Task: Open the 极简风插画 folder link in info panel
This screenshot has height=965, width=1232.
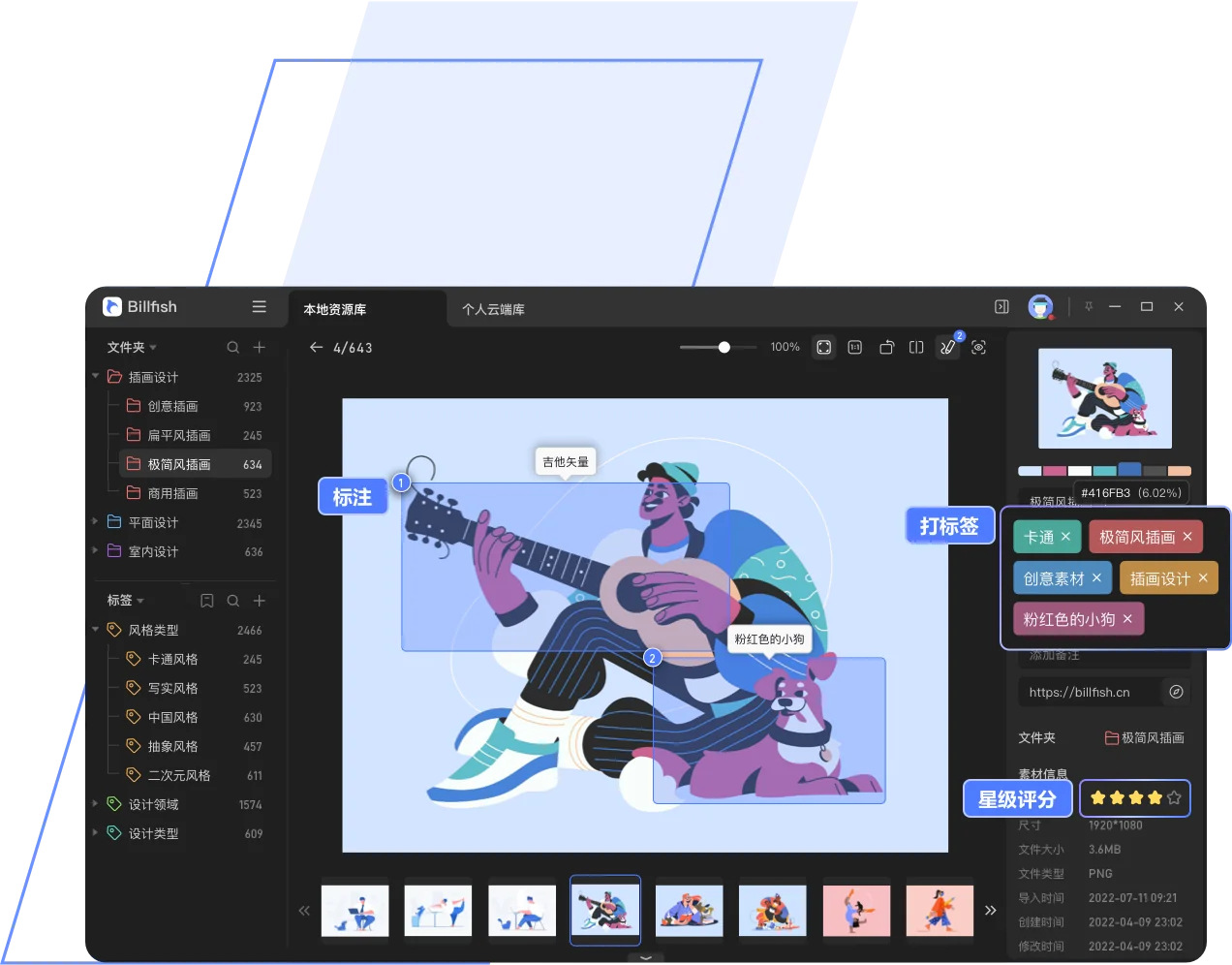Action: (x=1145, y=738)
